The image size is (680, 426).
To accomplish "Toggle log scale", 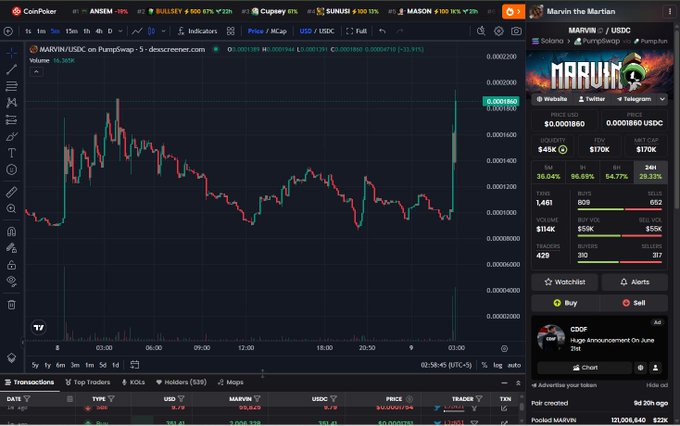I will tap(497, 365).
